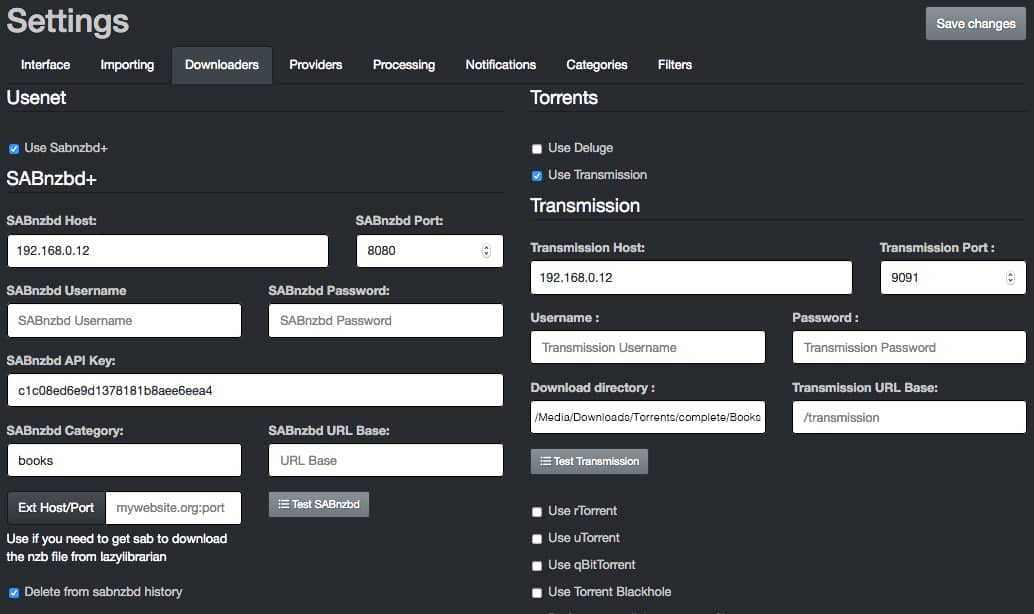The image size is (1034, 614).
Task: Click the SABnzbd Category field
Action: click(x=124, y=460)
